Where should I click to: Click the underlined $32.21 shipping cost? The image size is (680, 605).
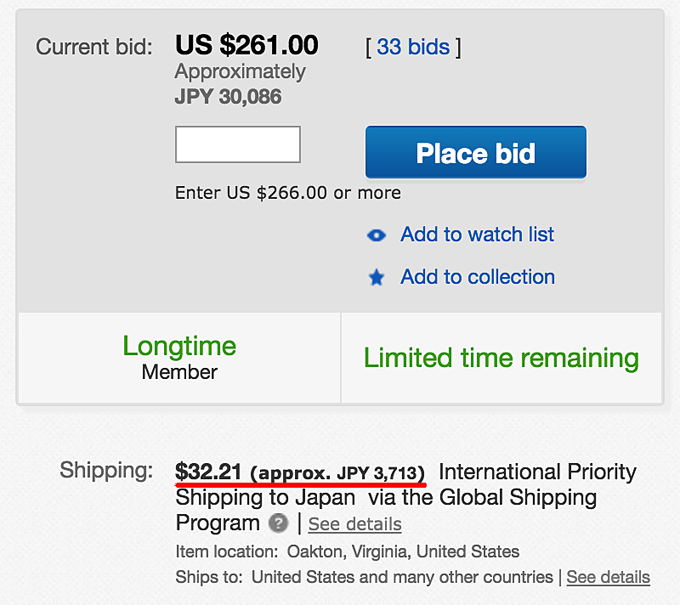tap(208, 472)
